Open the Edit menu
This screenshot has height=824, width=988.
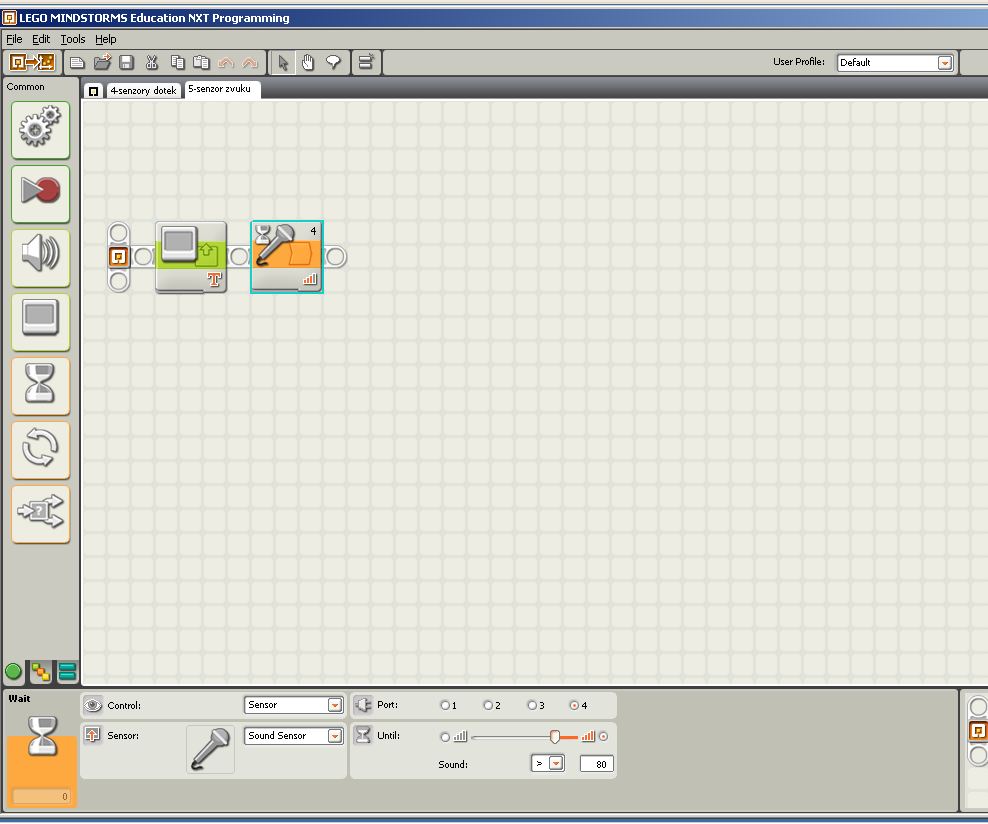41,39
